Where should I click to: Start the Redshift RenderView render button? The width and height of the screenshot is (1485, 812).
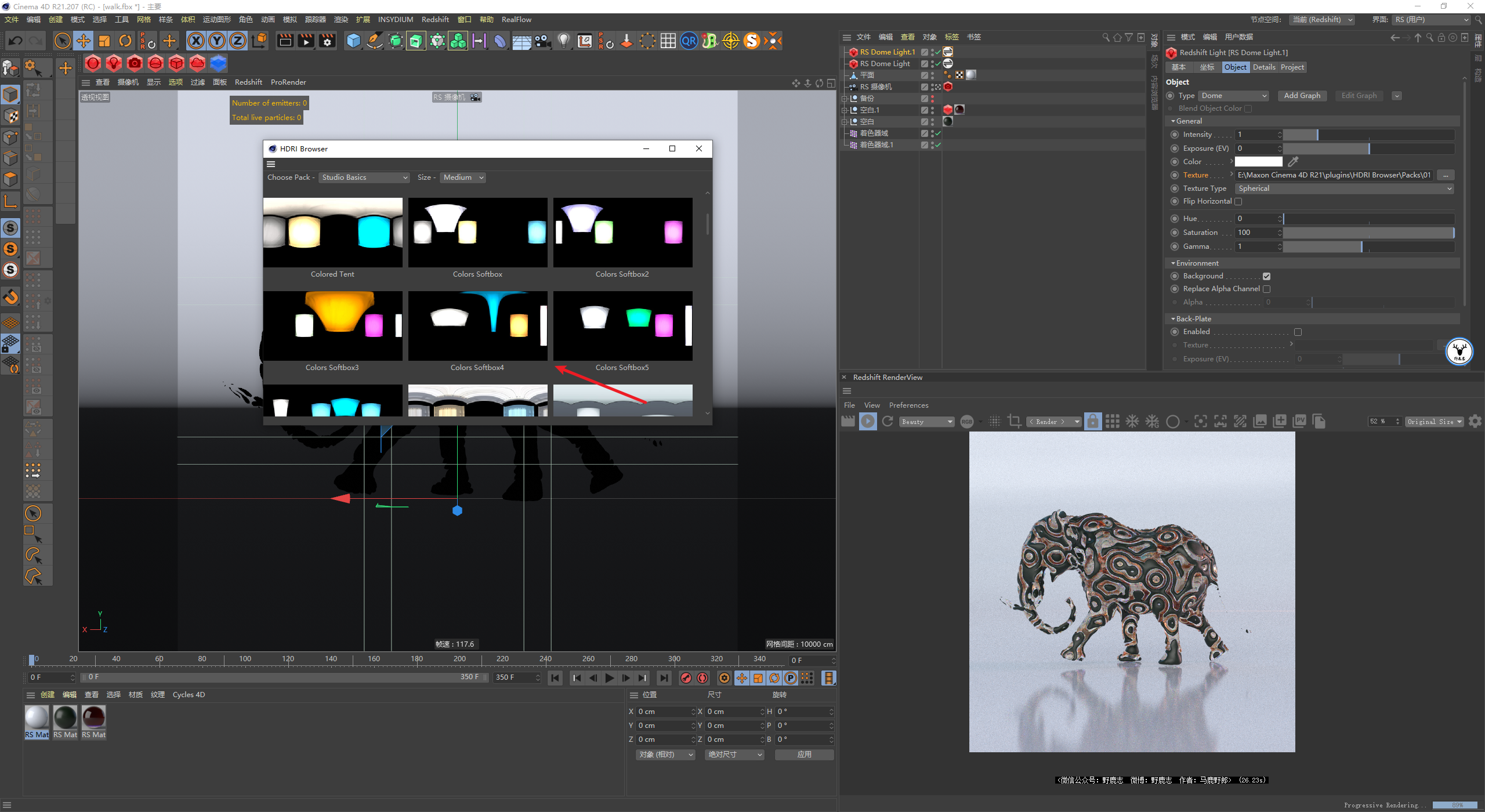click(868, 422)
